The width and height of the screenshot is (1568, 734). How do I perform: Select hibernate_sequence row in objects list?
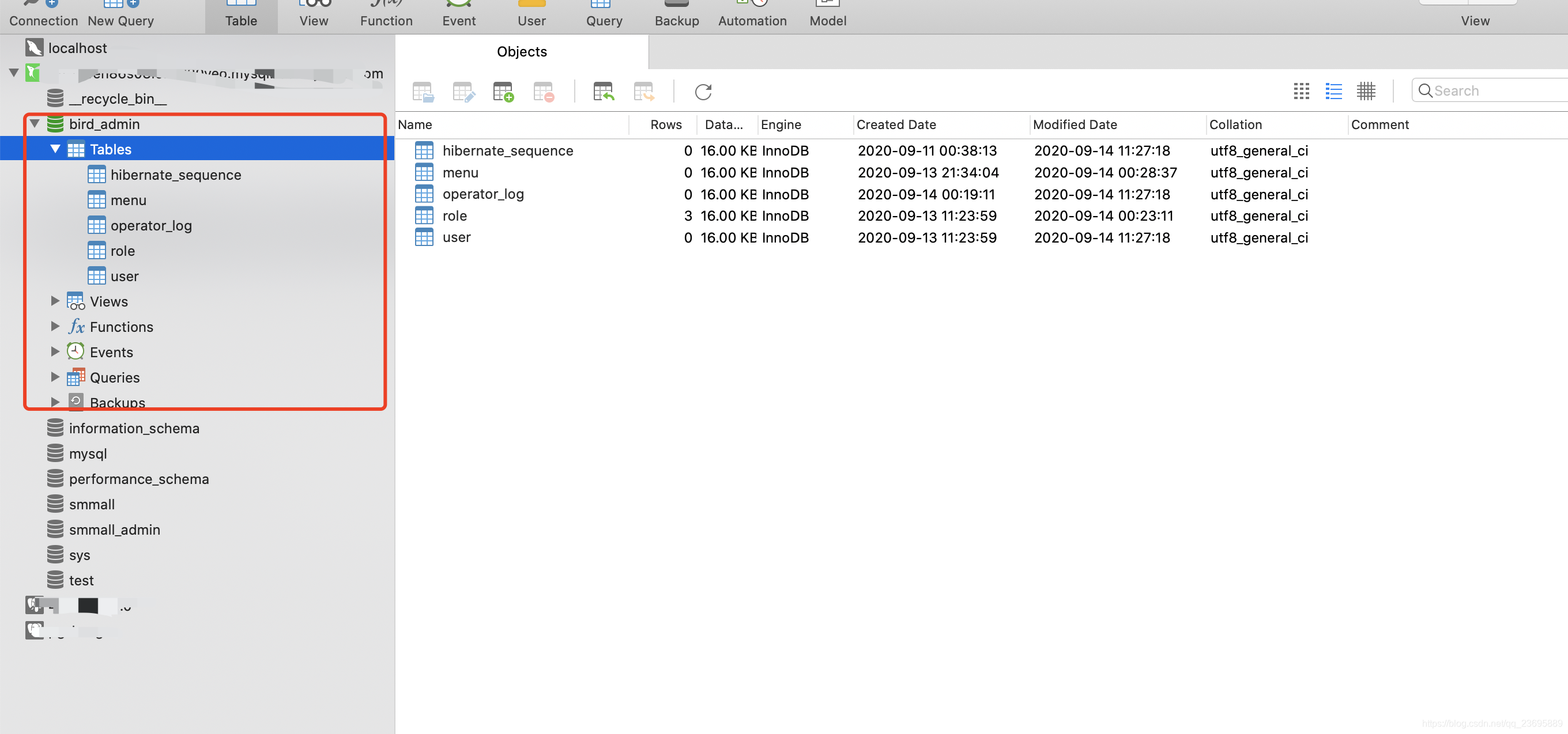tap(981, 150)
